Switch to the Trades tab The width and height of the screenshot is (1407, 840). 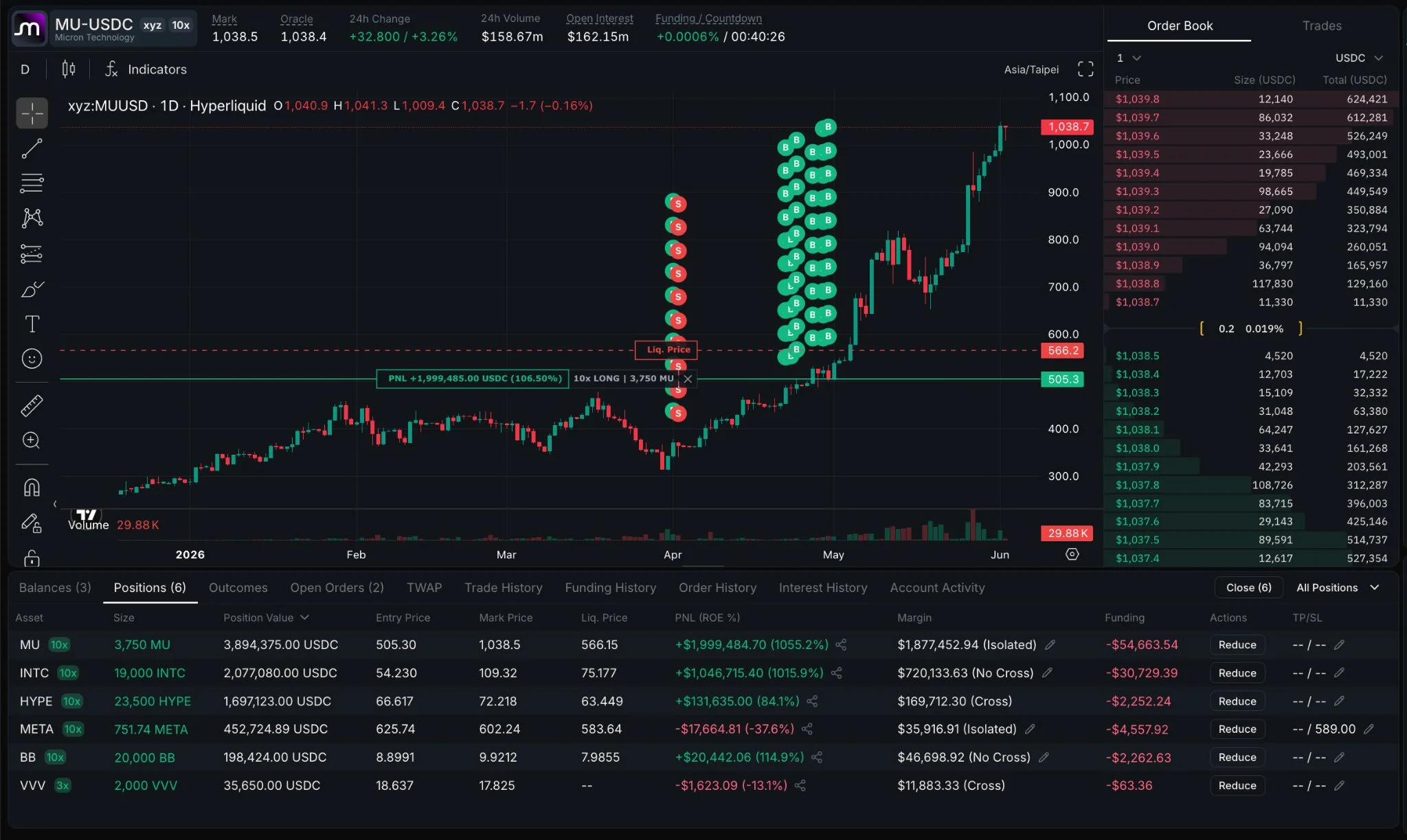pyautogui.click(x=1322, y=25)
